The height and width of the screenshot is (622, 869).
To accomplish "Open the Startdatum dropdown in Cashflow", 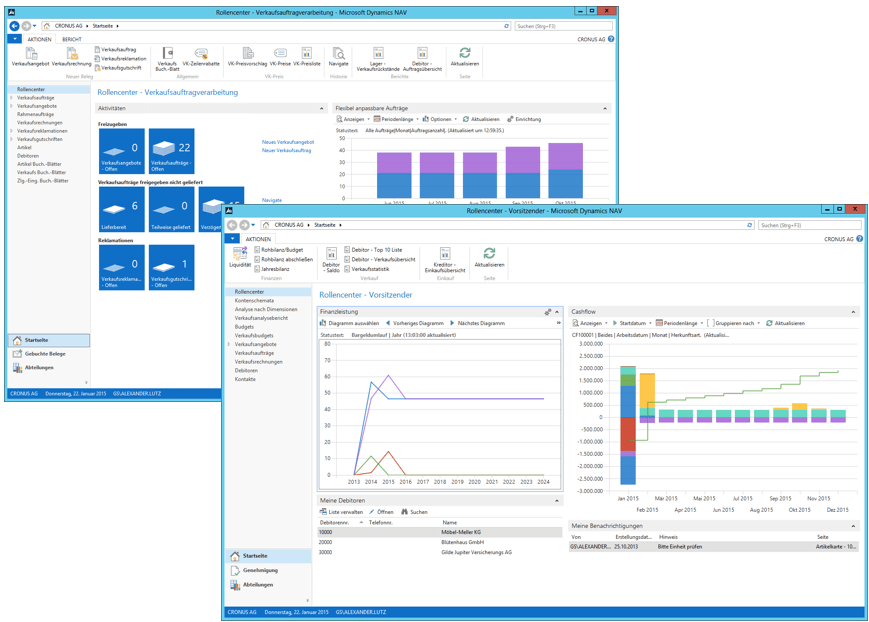I will (631, 323).
